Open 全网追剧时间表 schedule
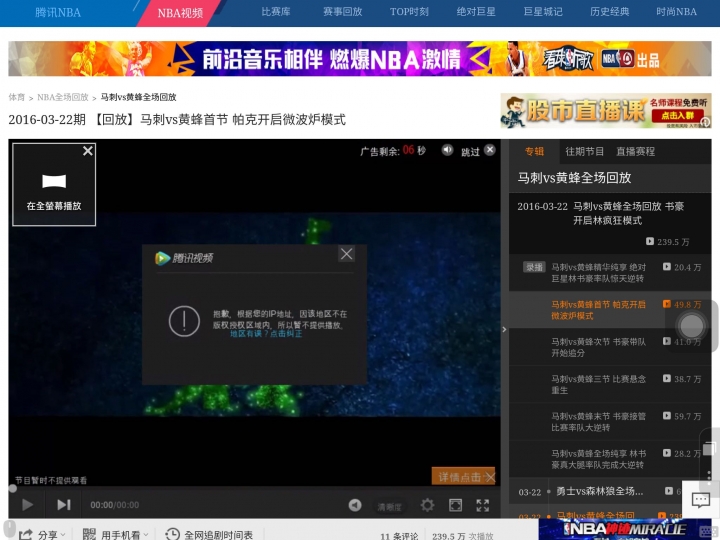720x540 pixels. pos(219,535)
